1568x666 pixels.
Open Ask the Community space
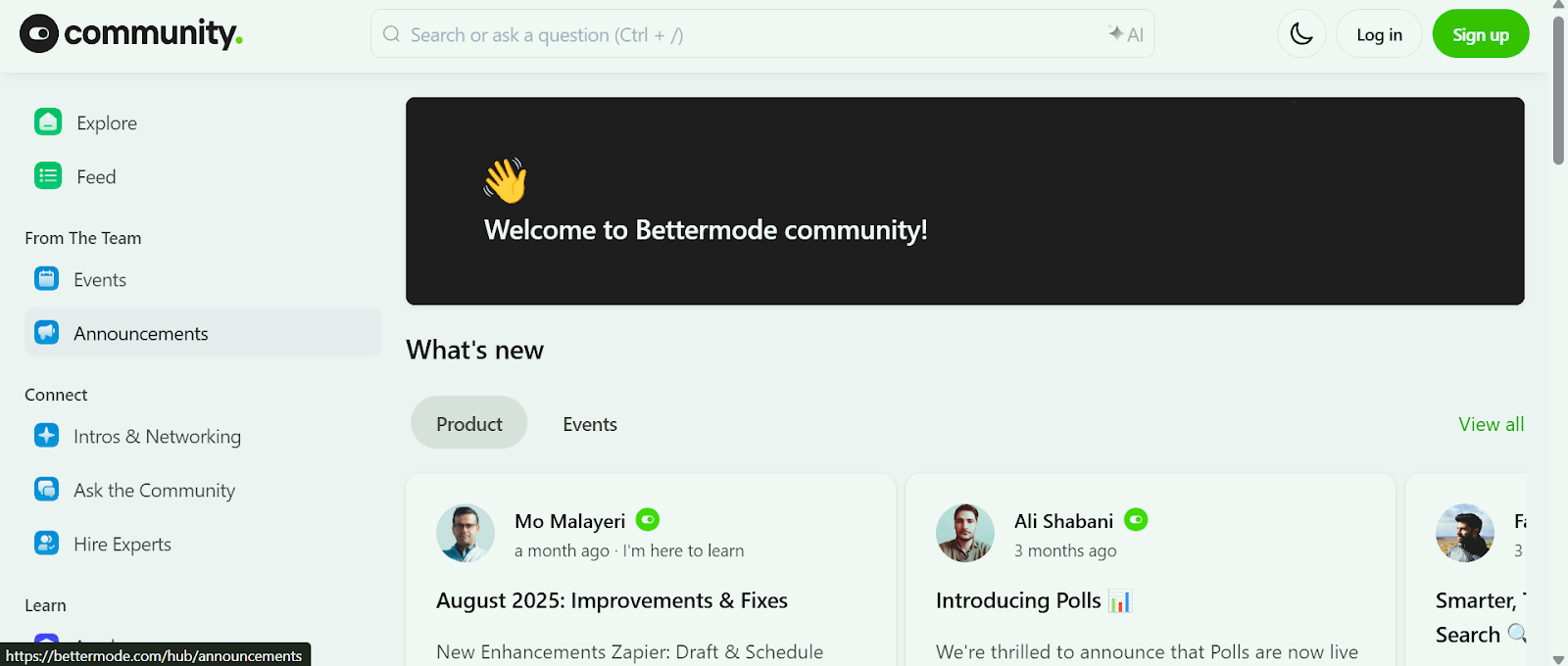click(x=203, y=490)
